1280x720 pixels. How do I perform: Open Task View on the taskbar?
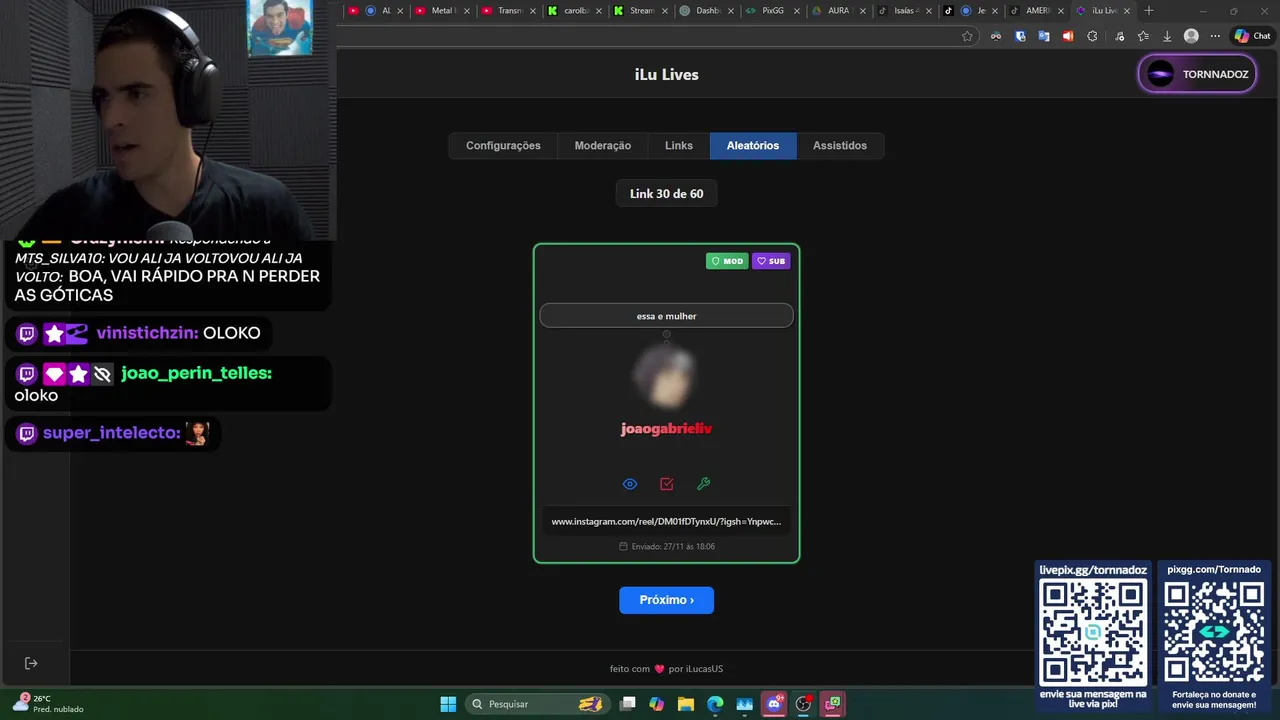[628, 704]
